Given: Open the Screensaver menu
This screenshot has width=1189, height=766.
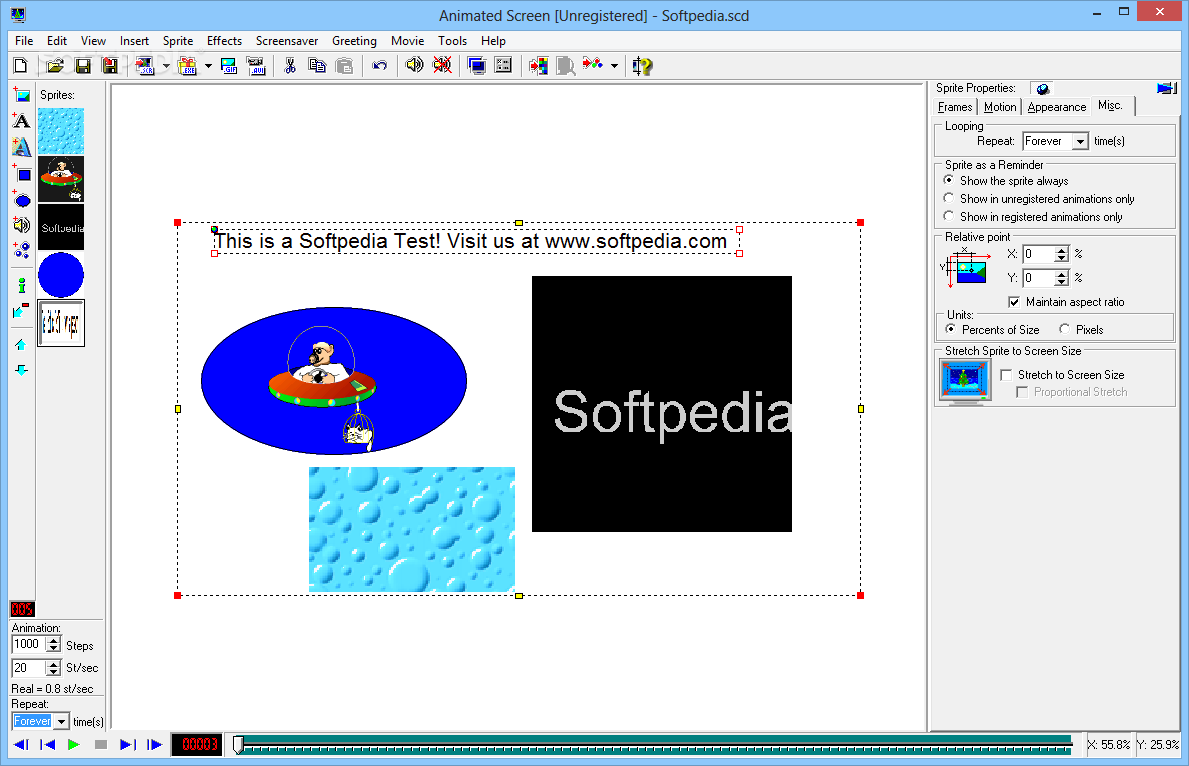Looking at the screenshot, I should 287,41.
